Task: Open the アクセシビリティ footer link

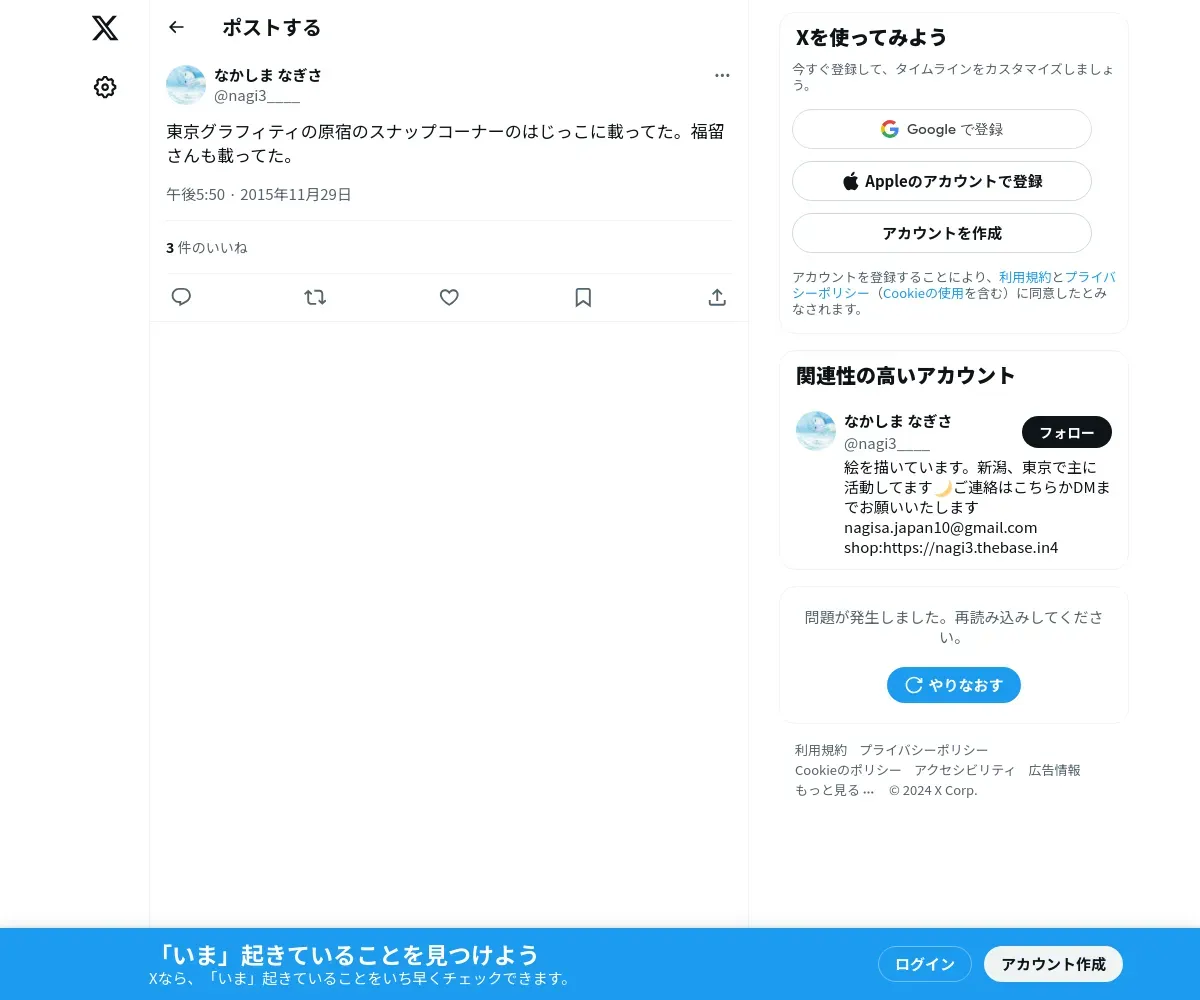Action: pyautogui.click(x=965, y=770)
